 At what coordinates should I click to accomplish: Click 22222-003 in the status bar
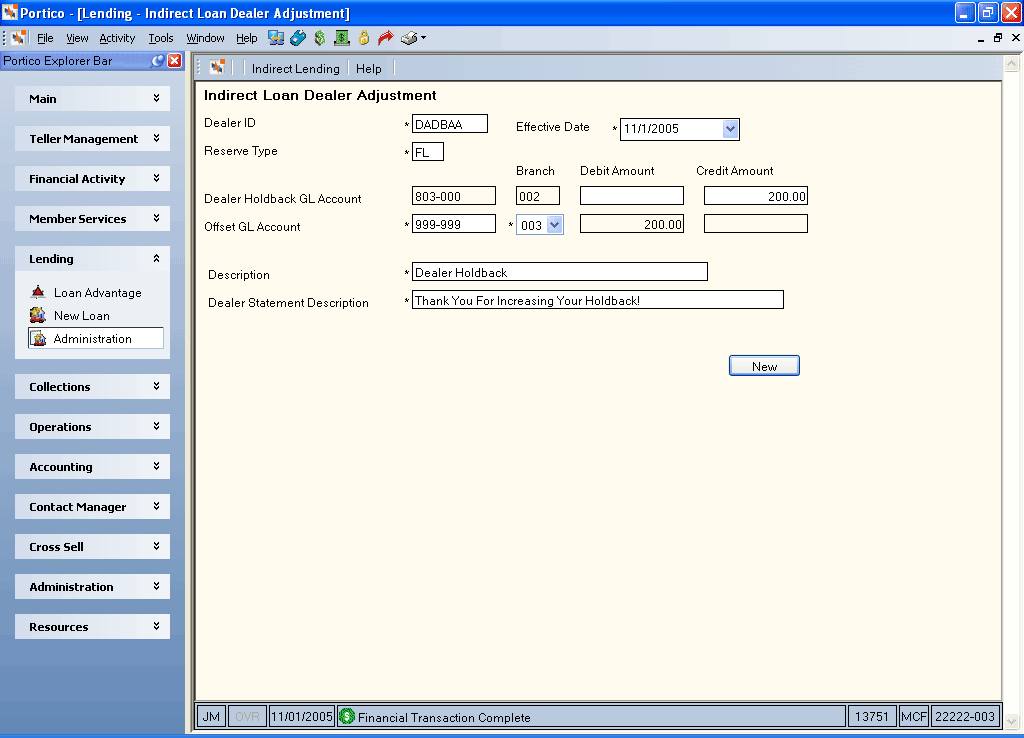tap(965, 716)
